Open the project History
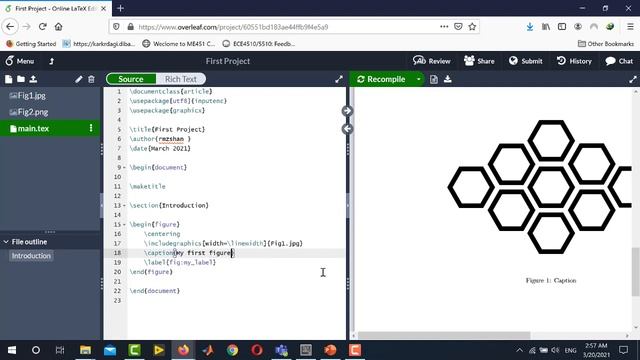The height and width of the screenshot is (360, 640). (x=574, y=61)
